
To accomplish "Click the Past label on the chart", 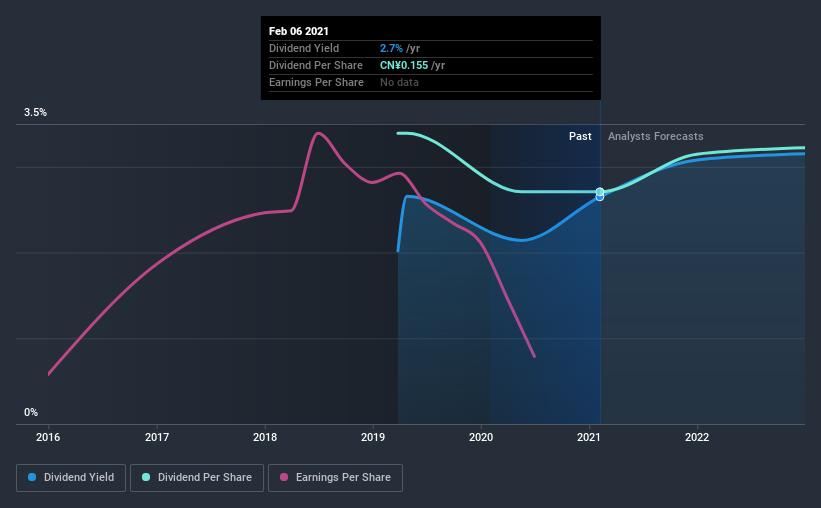I will 580,136.
